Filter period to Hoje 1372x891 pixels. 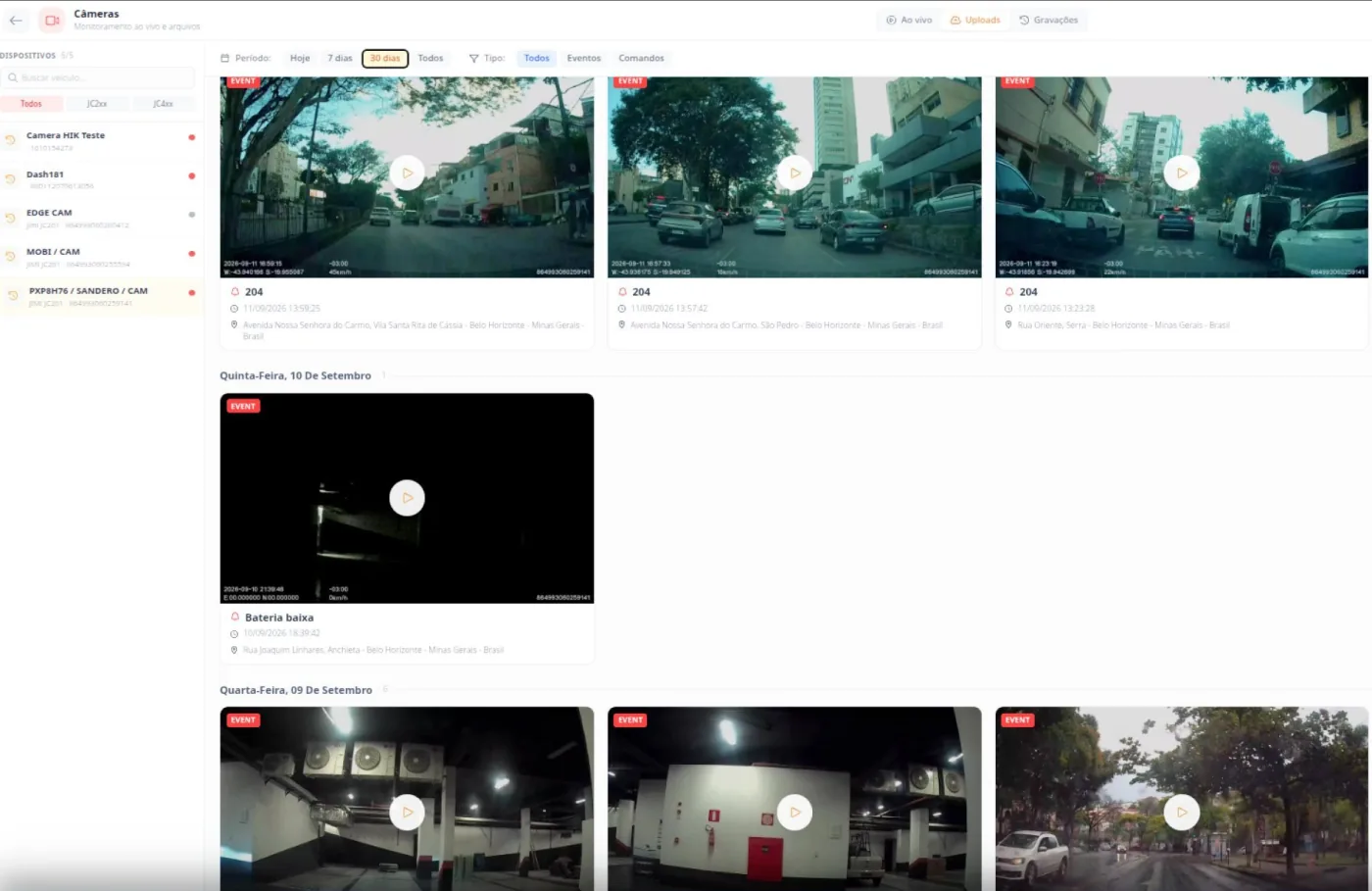(x=300, y=58)
